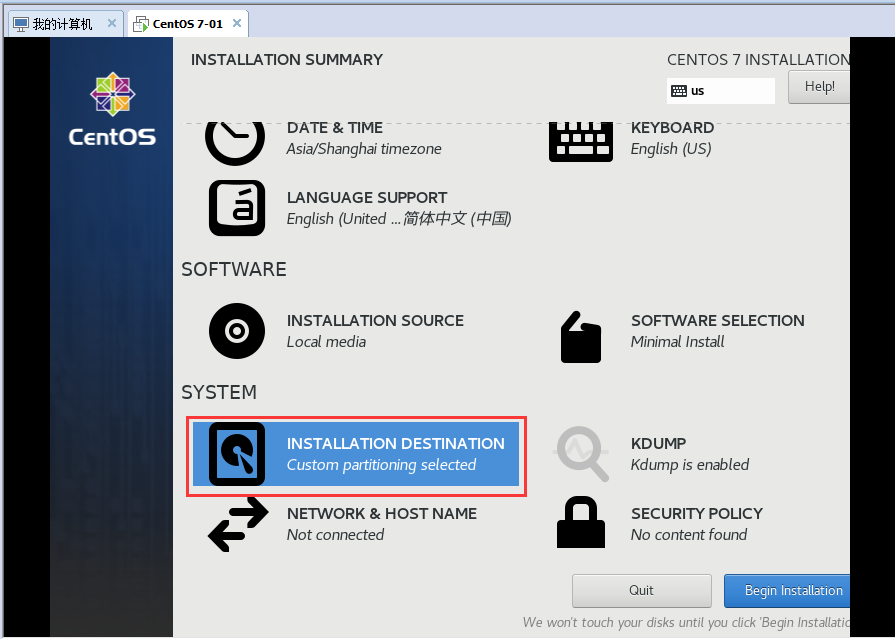Click the VM icon on CentOS 7-01 tab
The height and width of the screenshot is (639, 895).
coord(140,24)
